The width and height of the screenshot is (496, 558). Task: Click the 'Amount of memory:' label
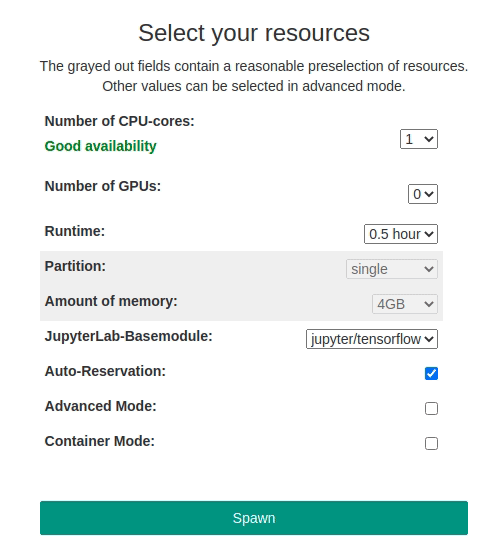click(111, 301)
